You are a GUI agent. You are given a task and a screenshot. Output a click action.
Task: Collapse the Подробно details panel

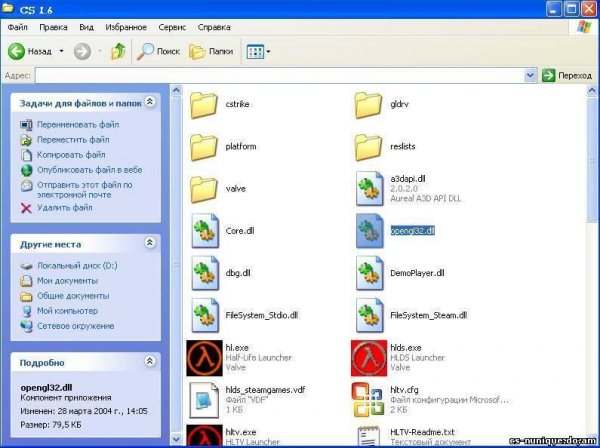150,361
